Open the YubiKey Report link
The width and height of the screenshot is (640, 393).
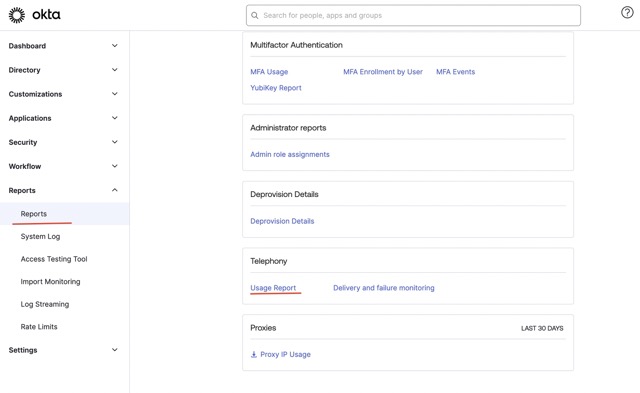click(x=276, y=88)
